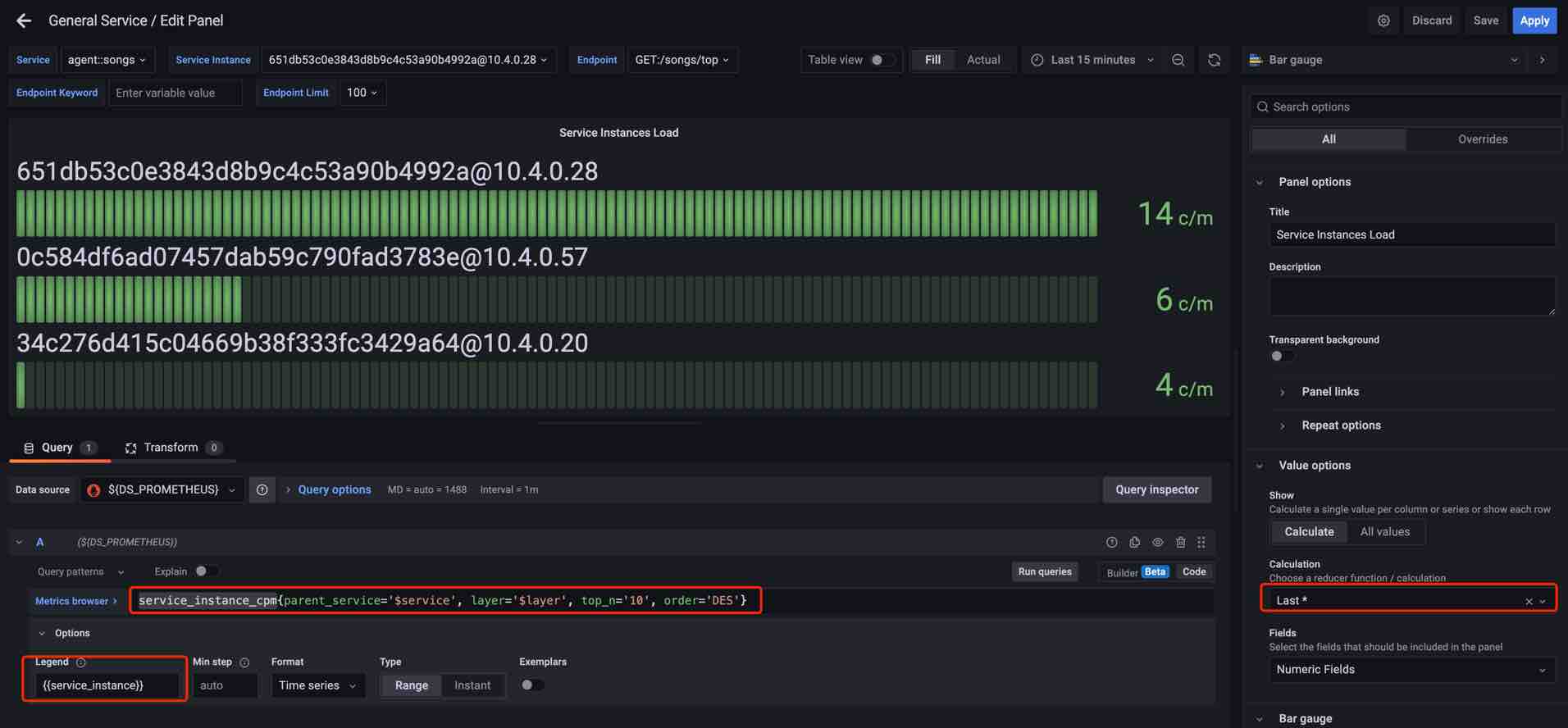Enable the Table view switch
The height and width of the screenshot is (728, 1568).
[881, 60]
